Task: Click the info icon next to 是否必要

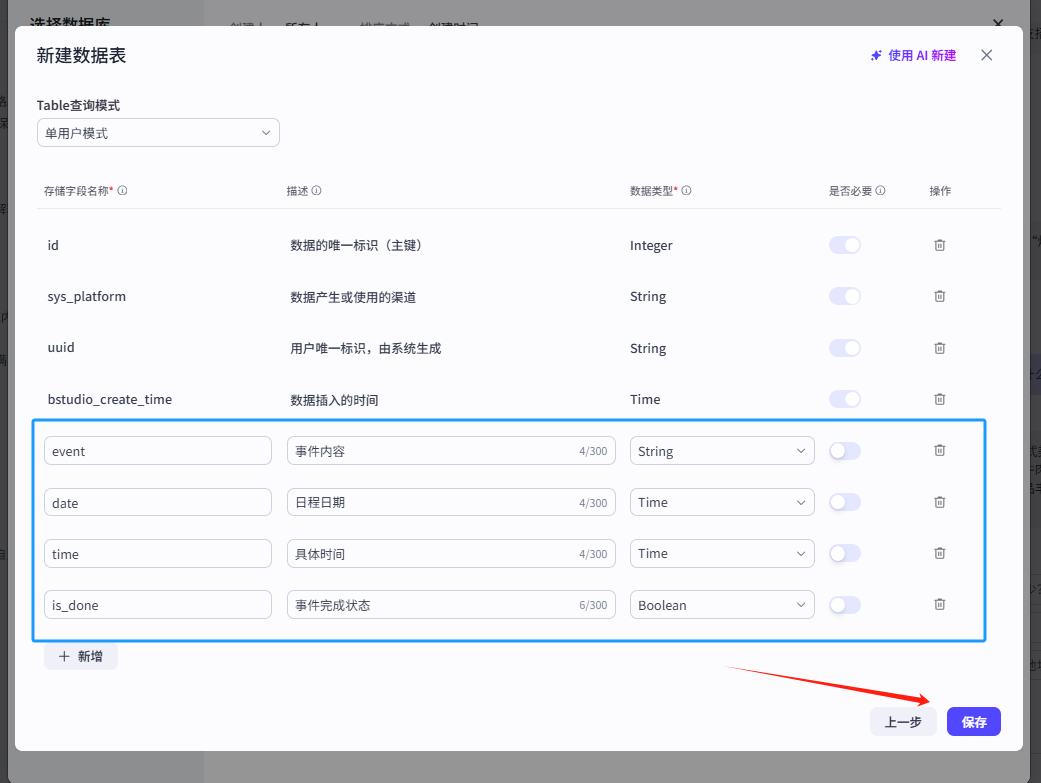Action: (880, 191)
